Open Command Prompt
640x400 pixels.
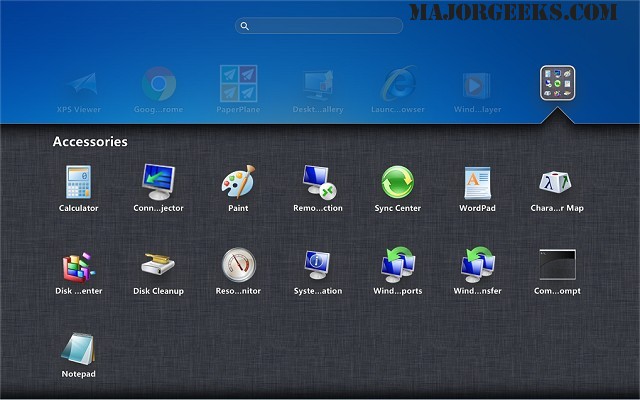coord(557,264)
